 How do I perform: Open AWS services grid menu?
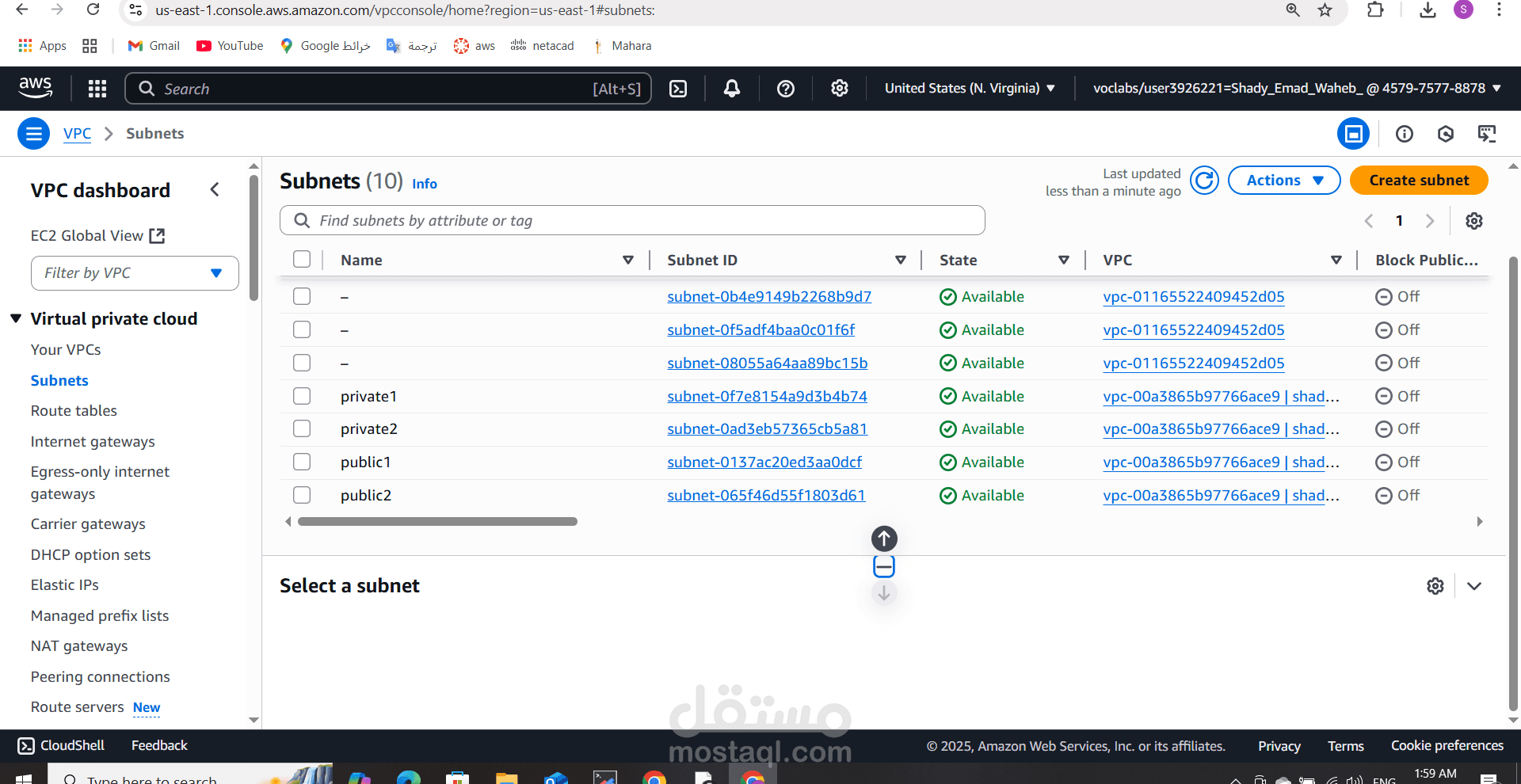(x=97, y=89)
